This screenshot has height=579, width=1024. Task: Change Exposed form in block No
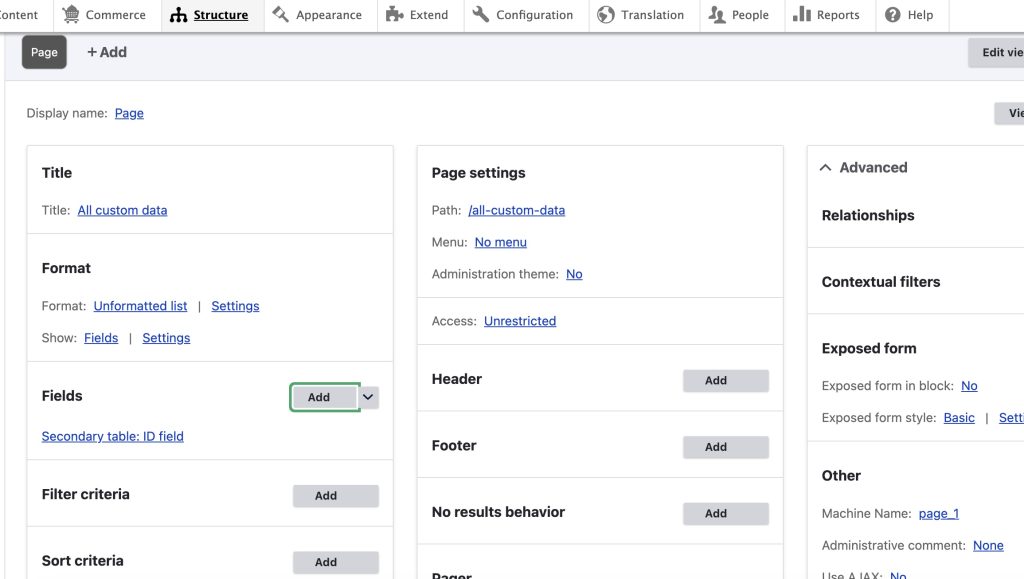point(969,386)
